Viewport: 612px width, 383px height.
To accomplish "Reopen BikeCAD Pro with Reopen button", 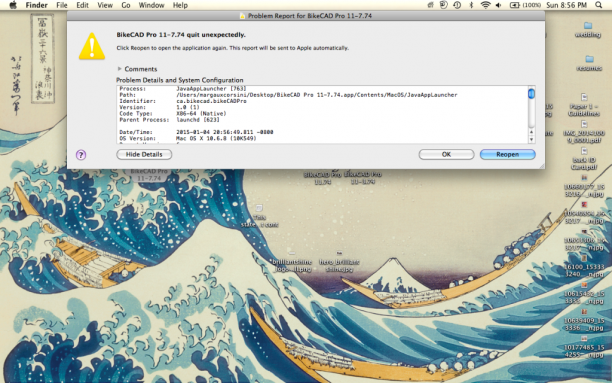I will click(x=507, y=154).
